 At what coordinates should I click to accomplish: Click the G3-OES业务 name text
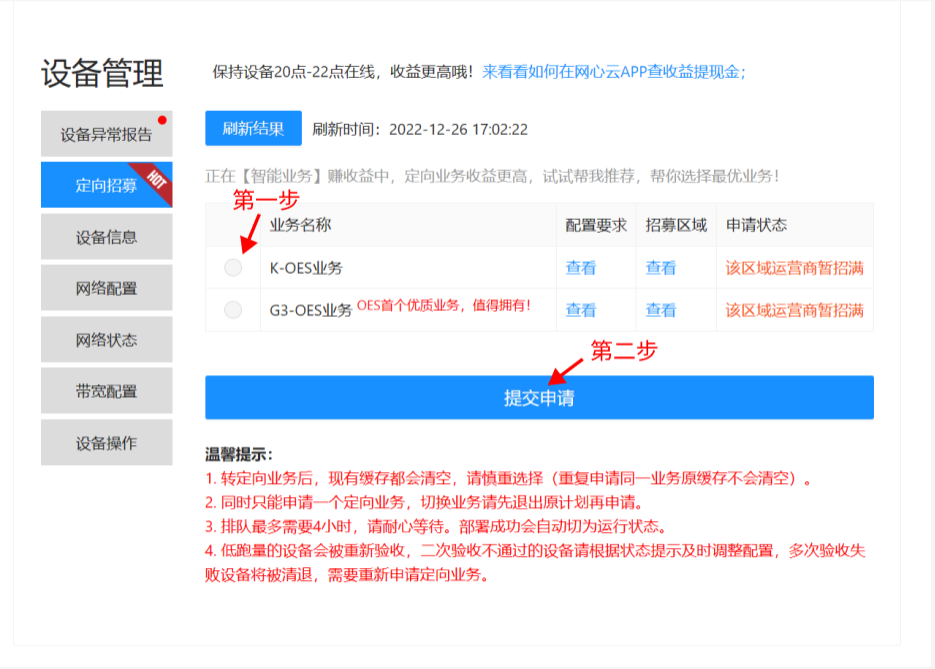click(x=311, y=311)
